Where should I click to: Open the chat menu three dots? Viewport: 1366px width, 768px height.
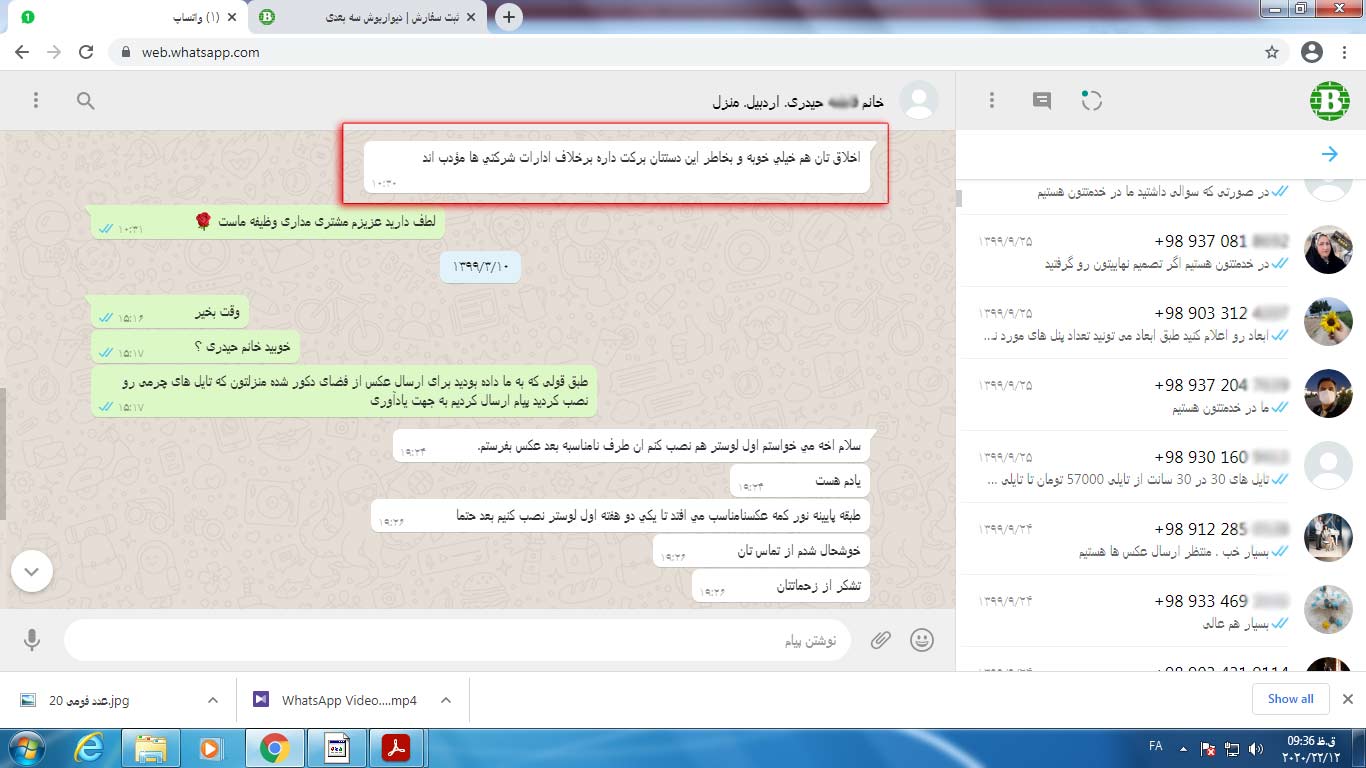[36, 100]
